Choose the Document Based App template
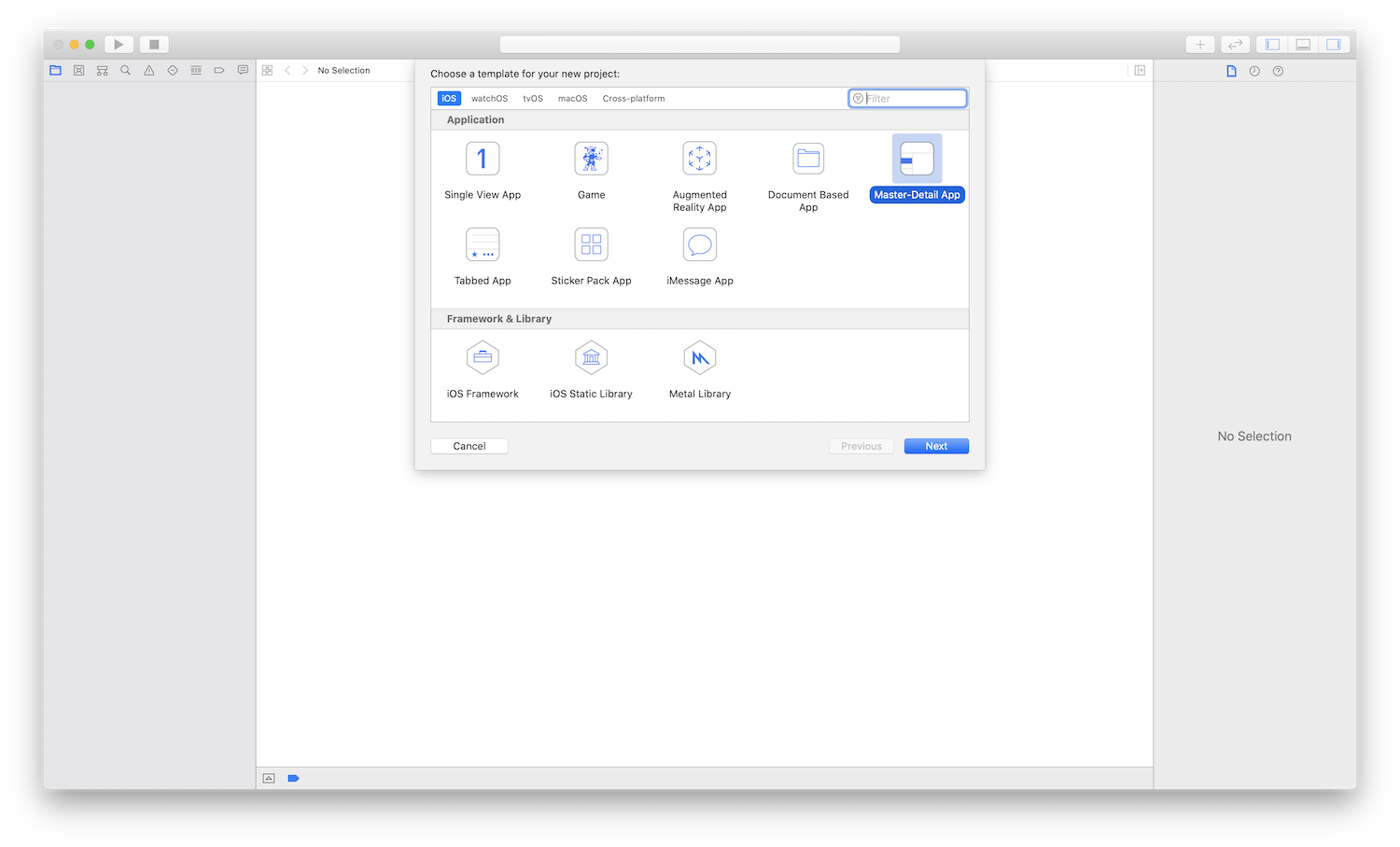 808,177
